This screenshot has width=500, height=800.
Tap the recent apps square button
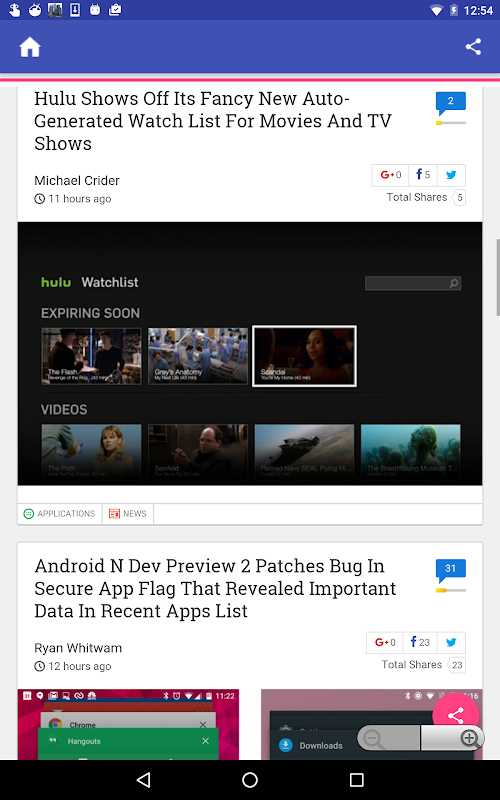pos(357,780)
